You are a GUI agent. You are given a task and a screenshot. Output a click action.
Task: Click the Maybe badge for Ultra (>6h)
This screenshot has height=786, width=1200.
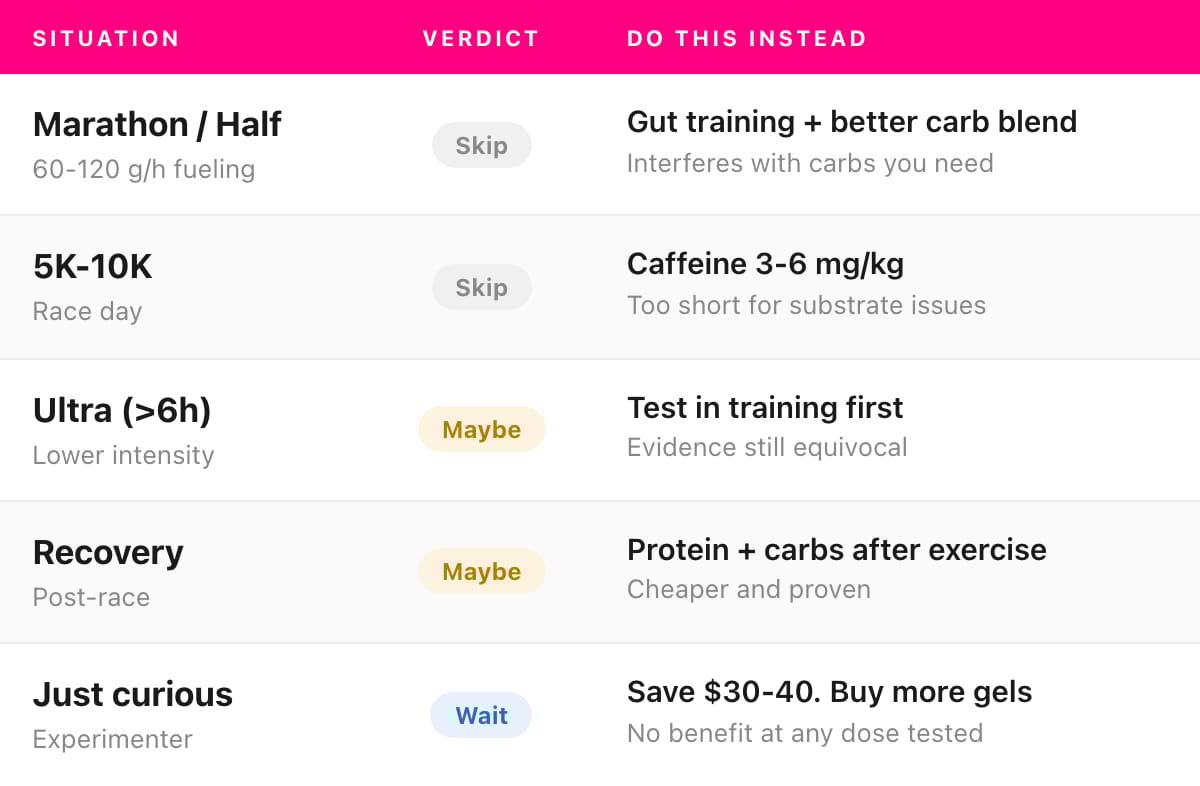481,429
